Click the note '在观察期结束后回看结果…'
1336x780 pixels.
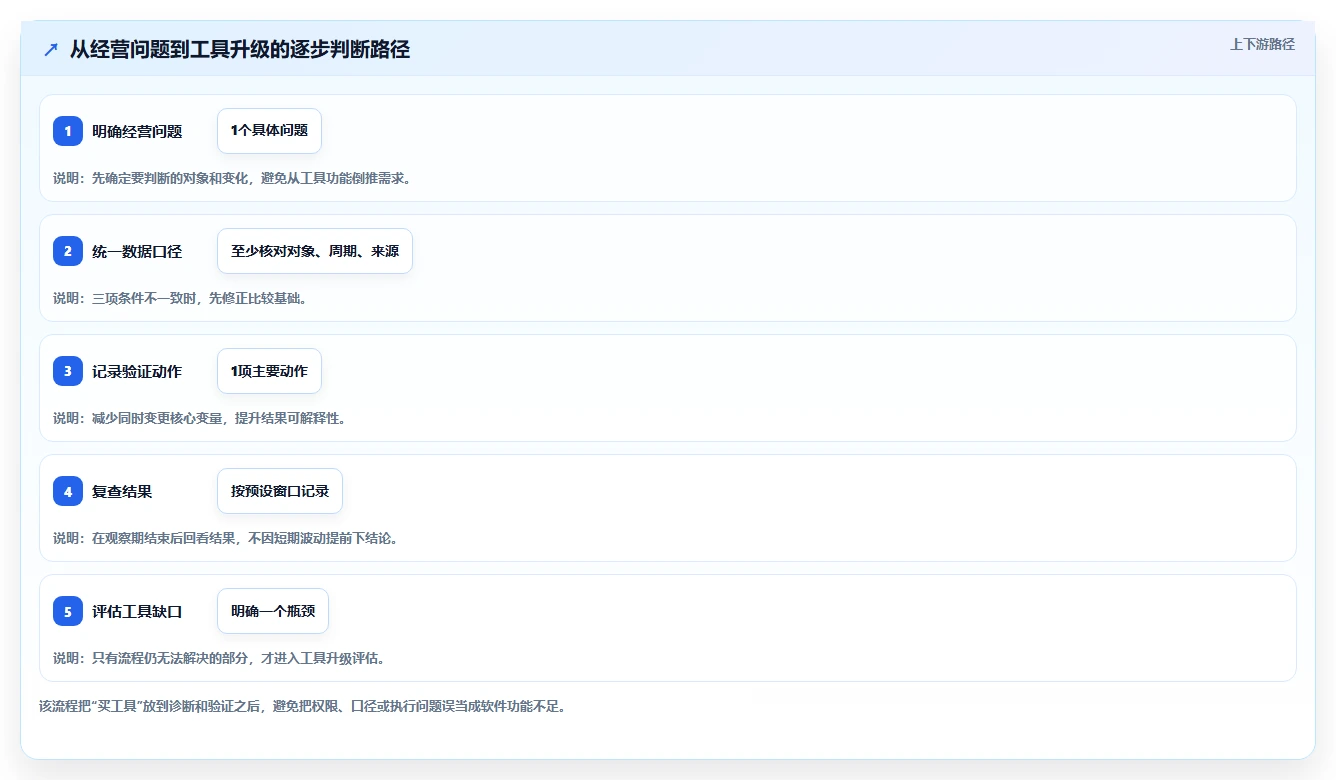click(225, 538)
